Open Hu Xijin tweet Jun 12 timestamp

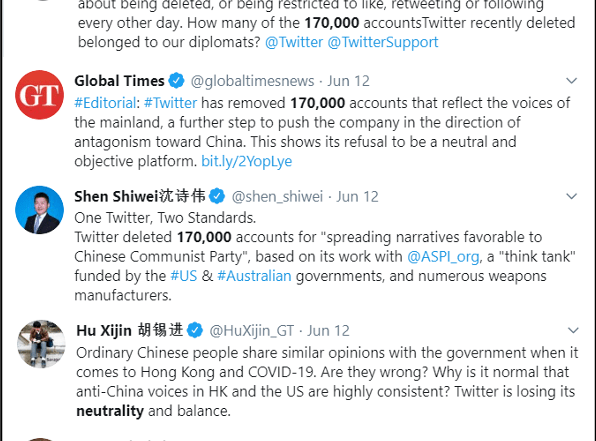[x=328, y=331]
